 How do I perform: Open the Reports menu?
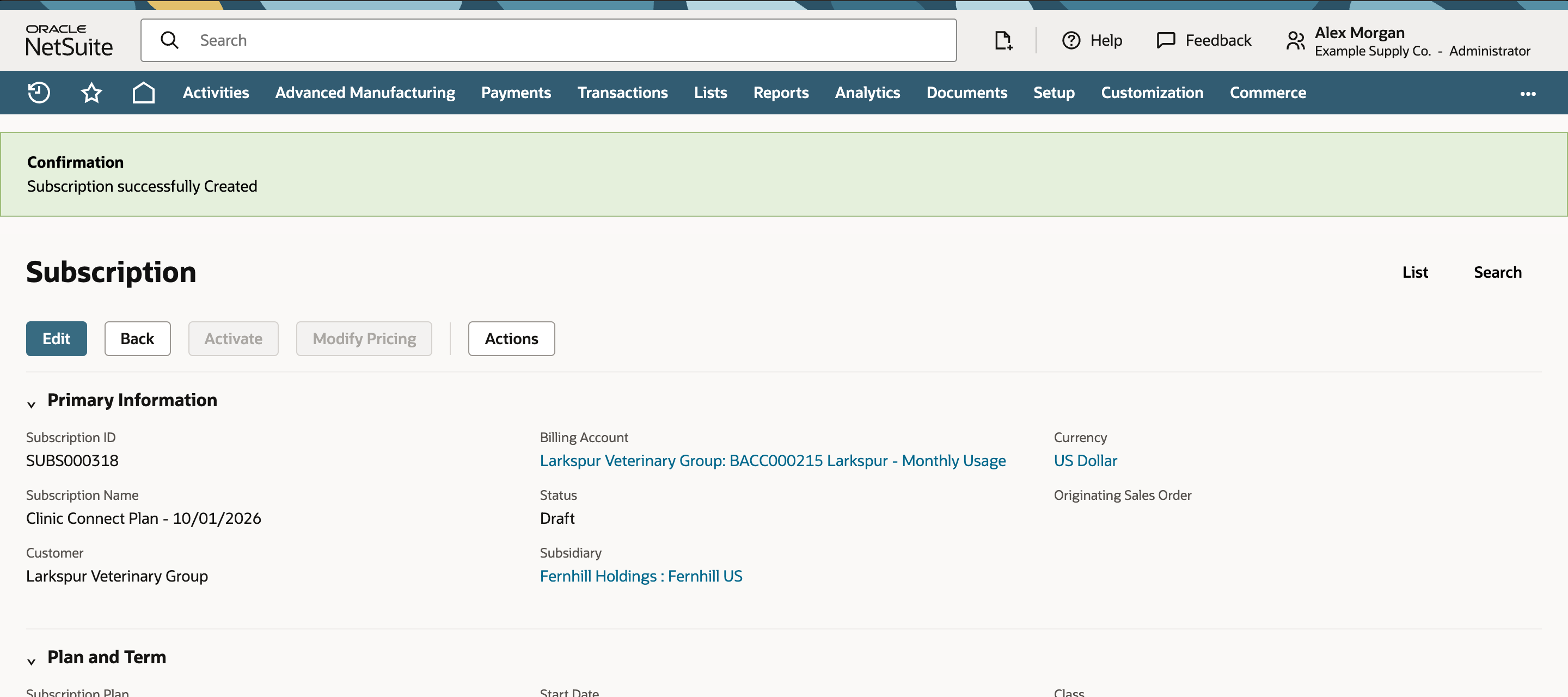point(781,93)
